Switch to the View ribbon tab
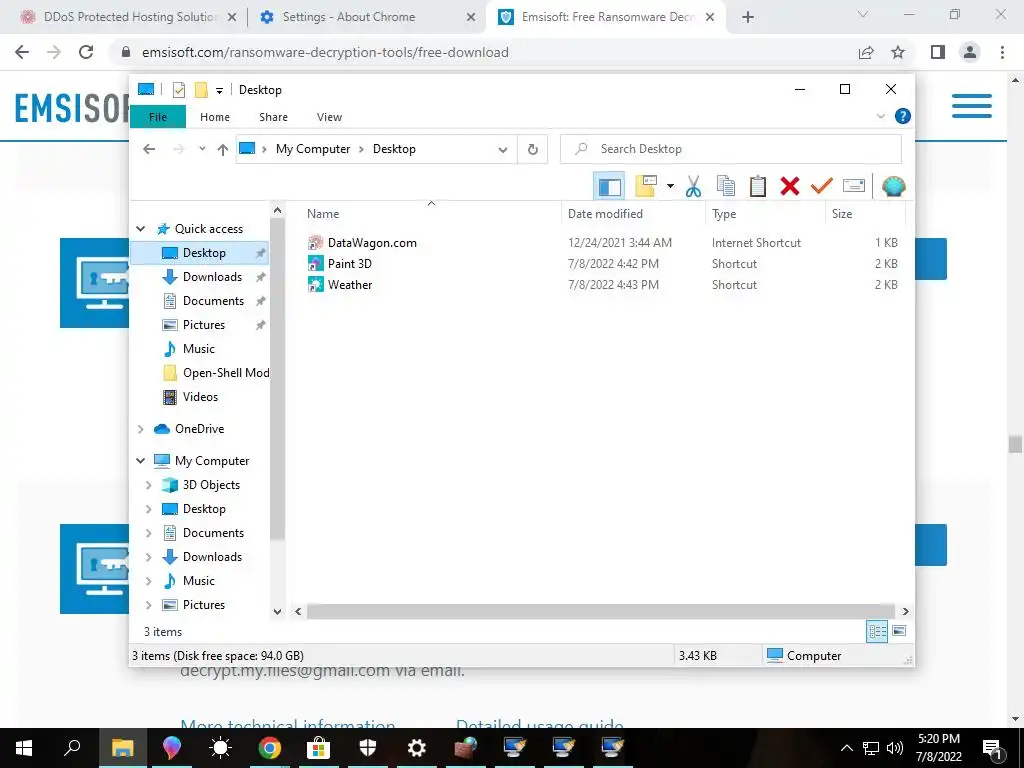 pos(329,117)
